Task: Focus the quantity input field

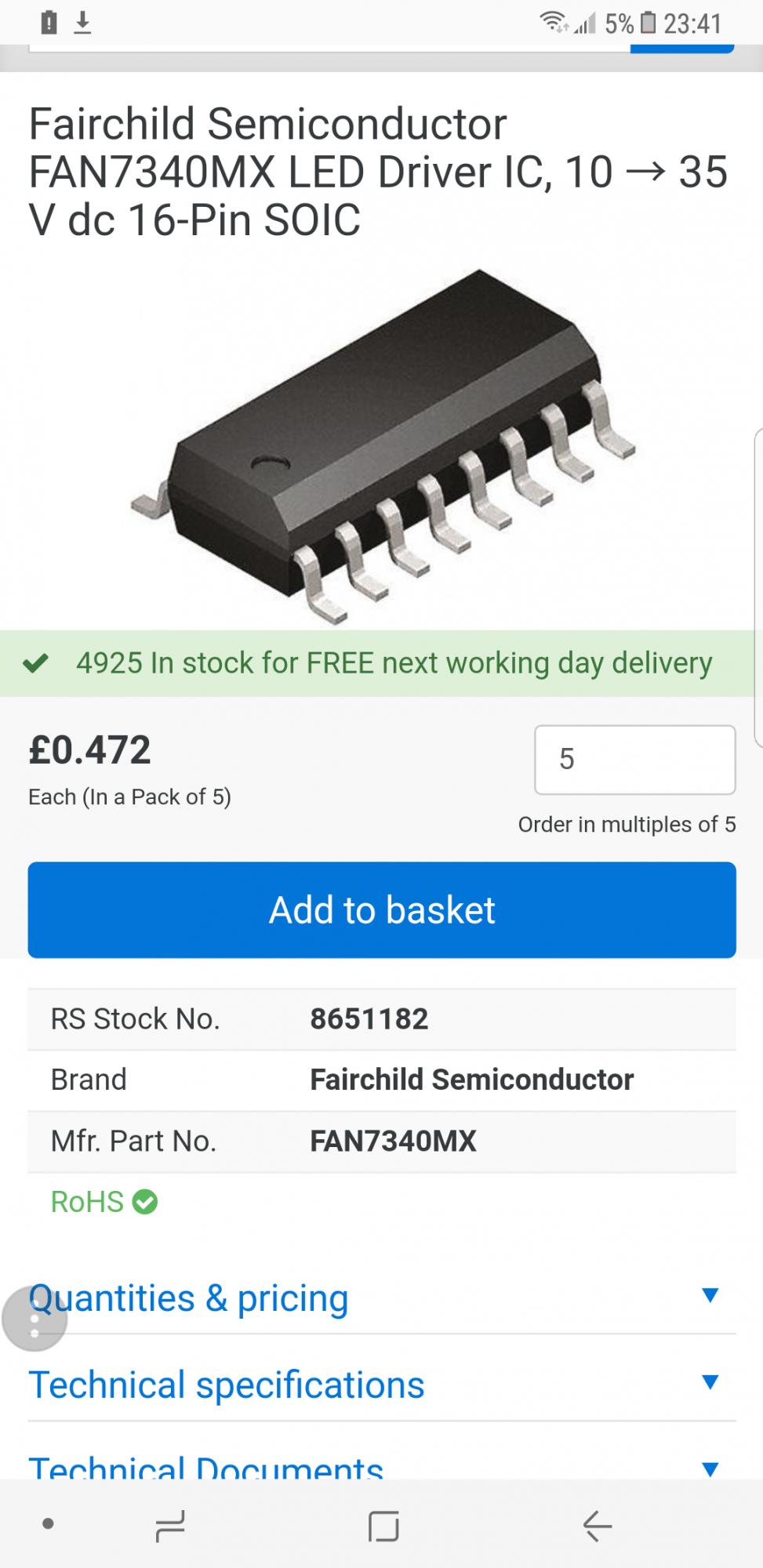Action: coord(634,759)
